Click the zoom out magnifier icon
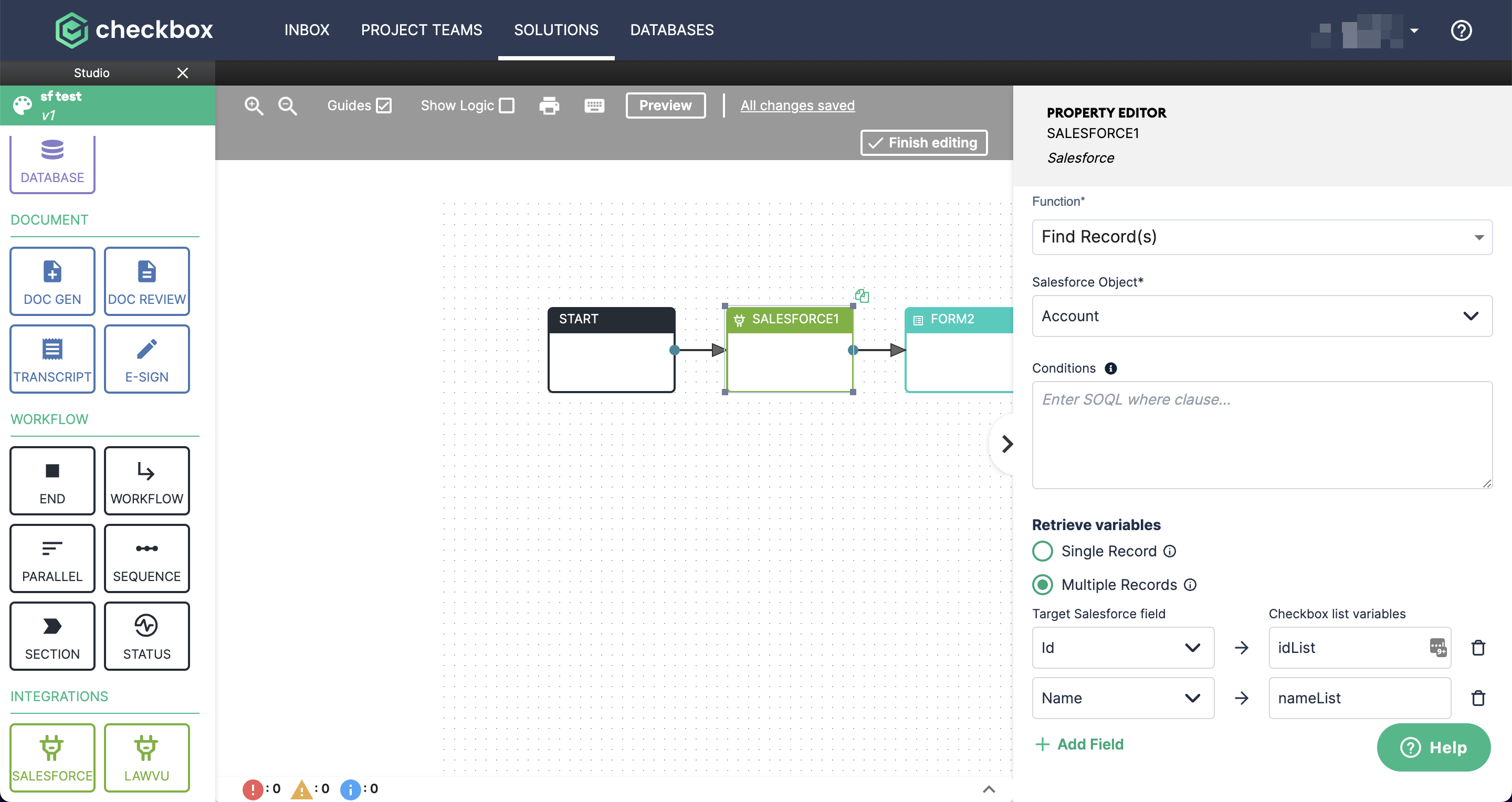 point(287,105)
